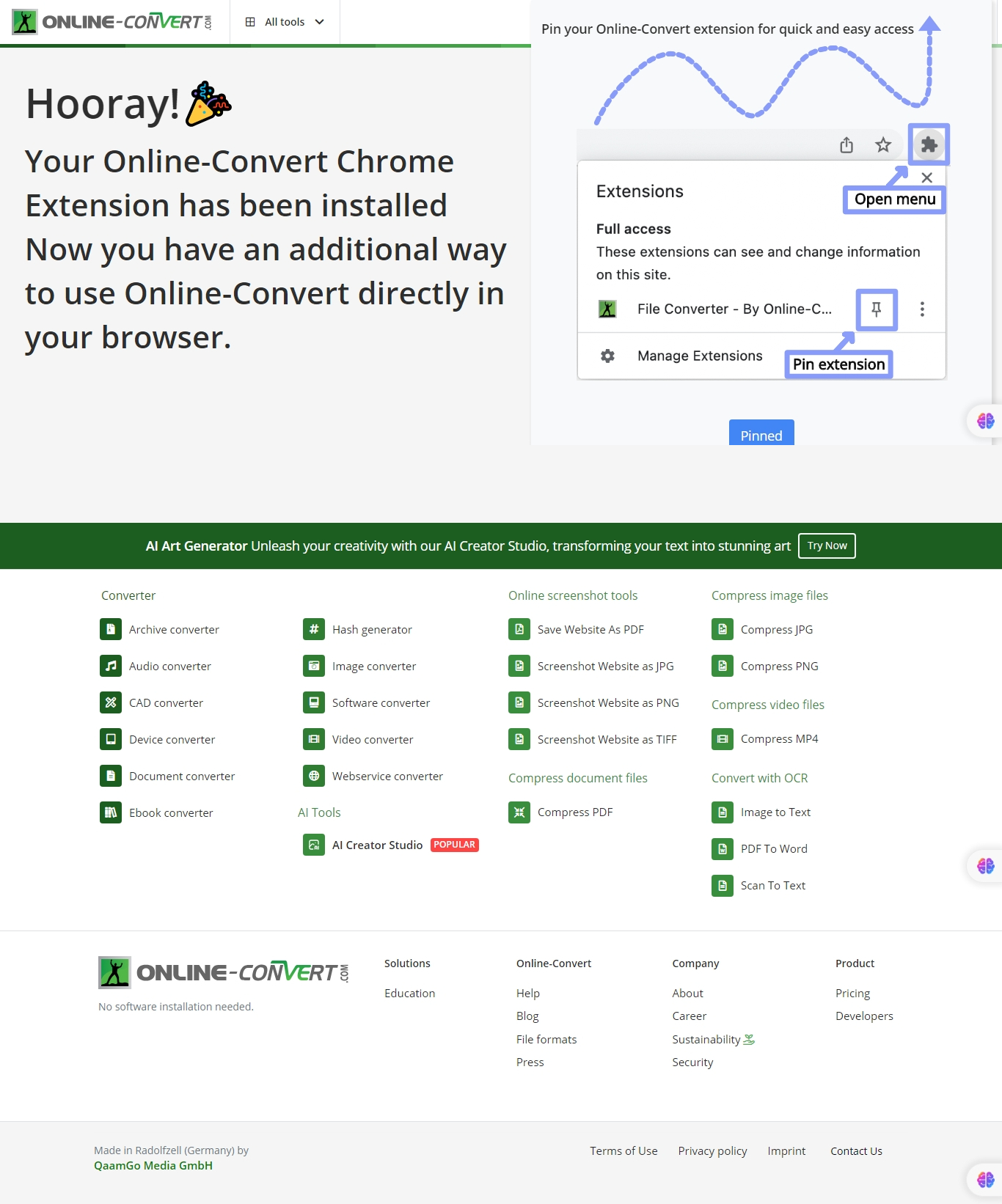Open the Developers footer link
The width and height of the screenshot is (1002, 1204).
pos(865,1016)
